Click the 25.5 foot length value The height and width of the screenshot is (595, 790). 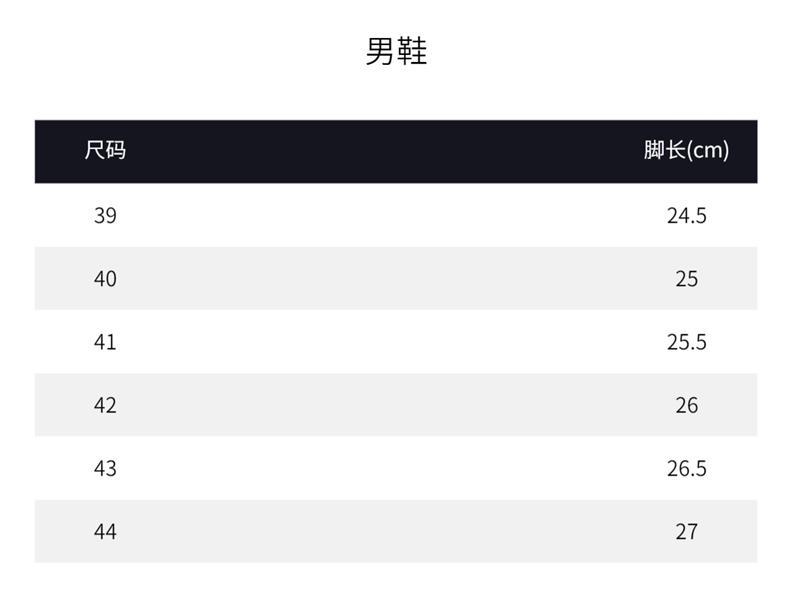(686, 342)
